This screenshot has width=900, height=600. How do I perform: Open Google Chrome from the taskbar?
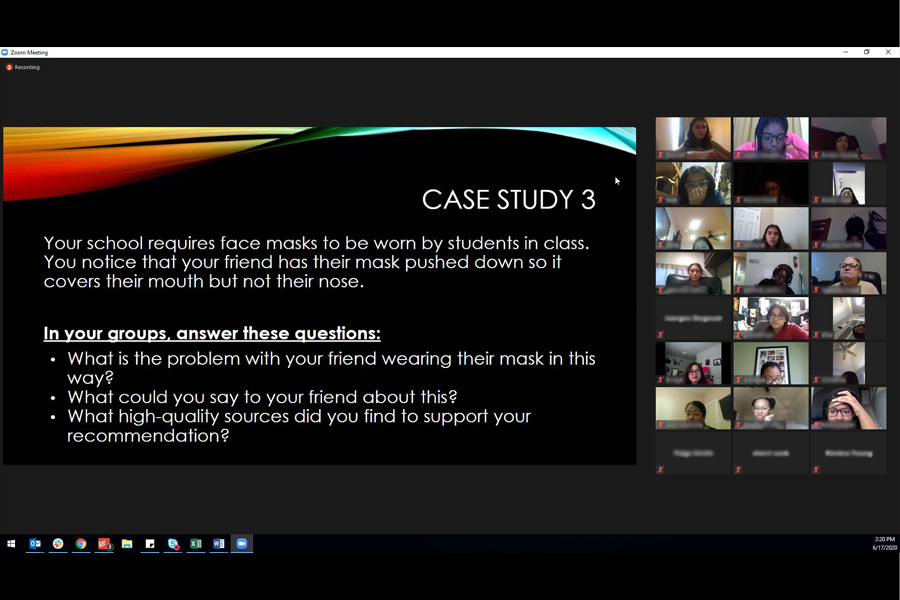(x=81, y=544)
